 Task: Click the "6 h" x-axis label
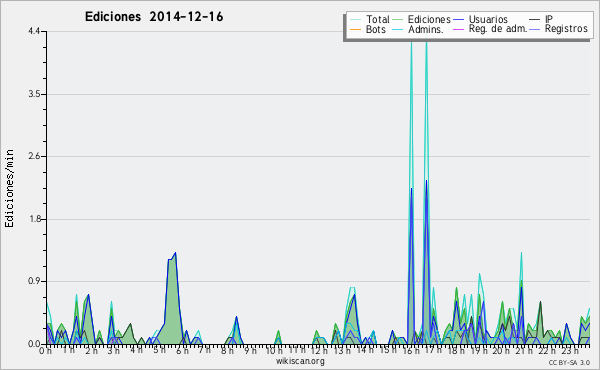182,351
